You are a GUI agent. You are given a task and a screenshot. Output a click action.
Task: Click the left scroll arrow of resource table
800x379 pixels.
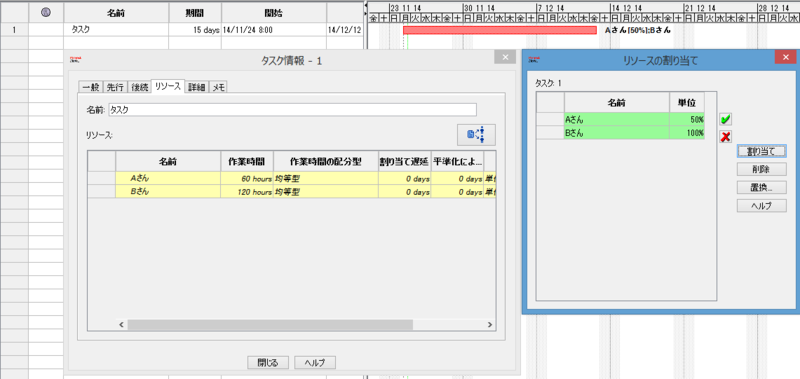[x=122, y=324]
